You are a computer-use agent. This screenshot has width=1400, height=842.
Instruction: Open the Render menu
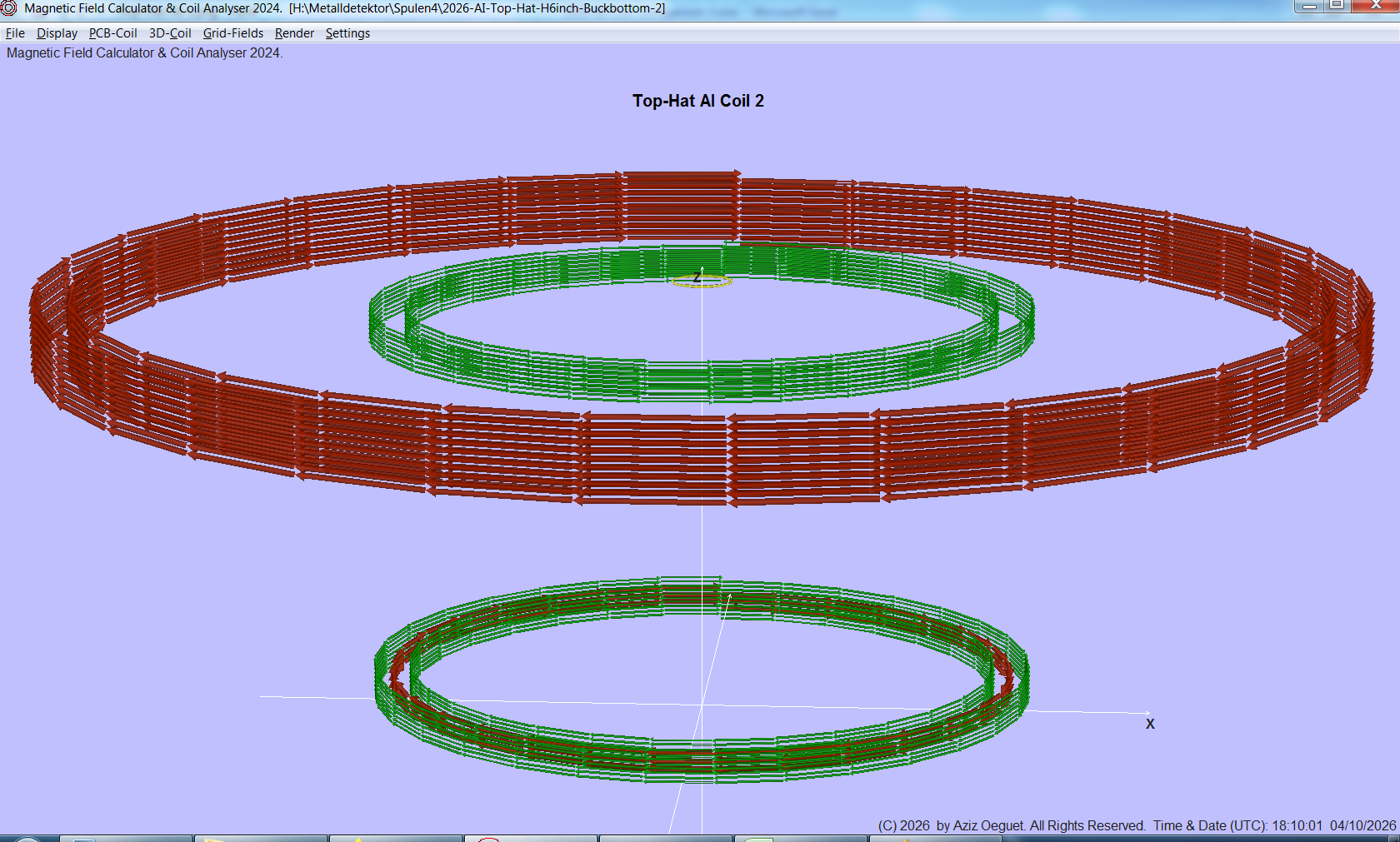pyautogui.click(x=294, y=33)
